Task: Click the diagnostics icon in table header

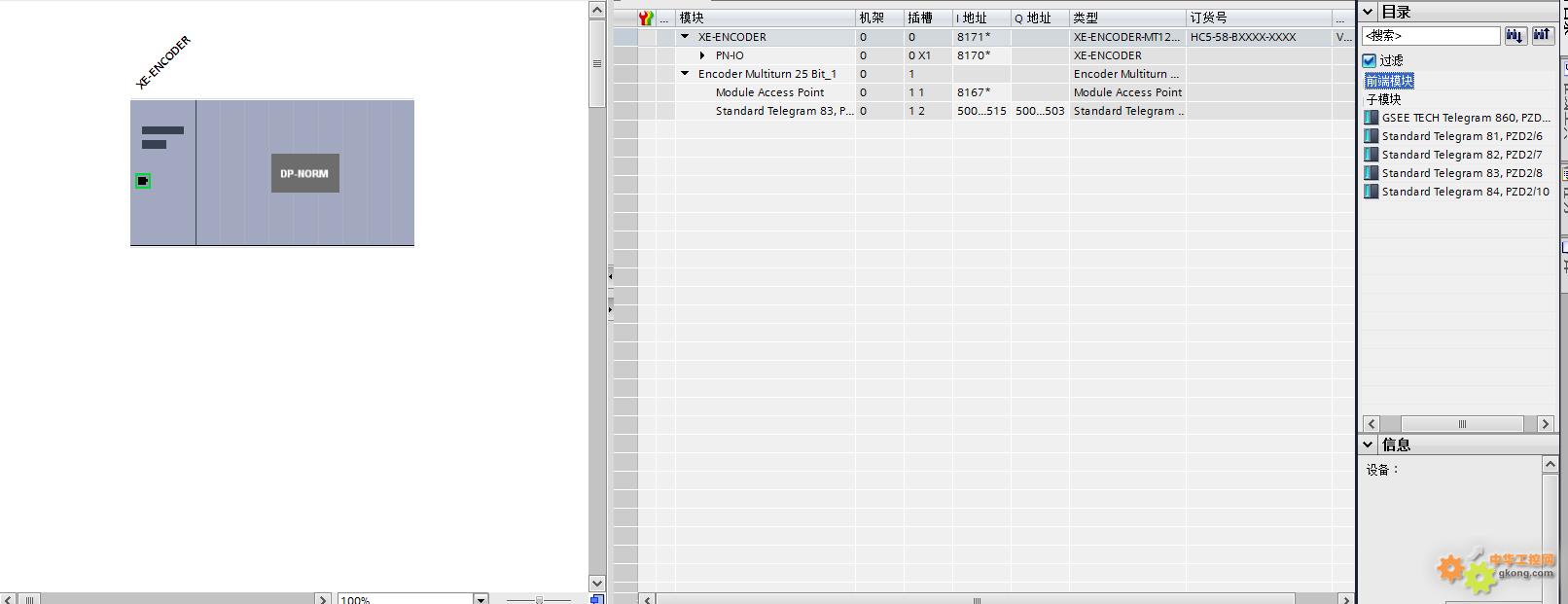Action: [646, 18]
